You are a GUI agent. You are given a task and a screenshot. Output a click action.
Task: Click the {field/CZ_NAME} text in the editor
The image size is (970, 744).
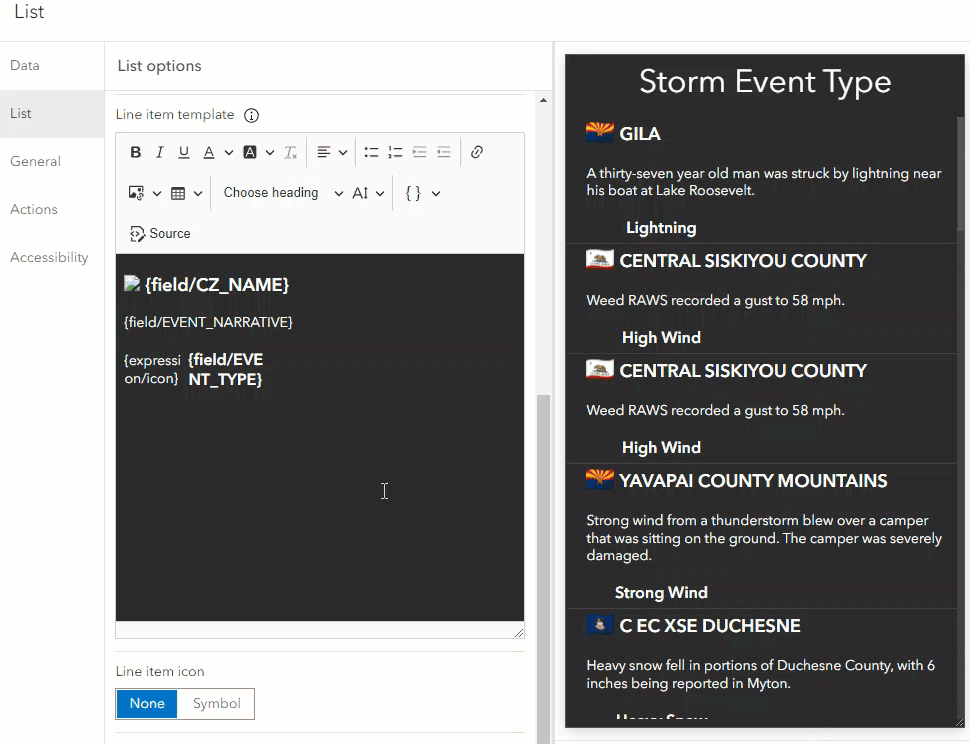click(x=217, y=284)
